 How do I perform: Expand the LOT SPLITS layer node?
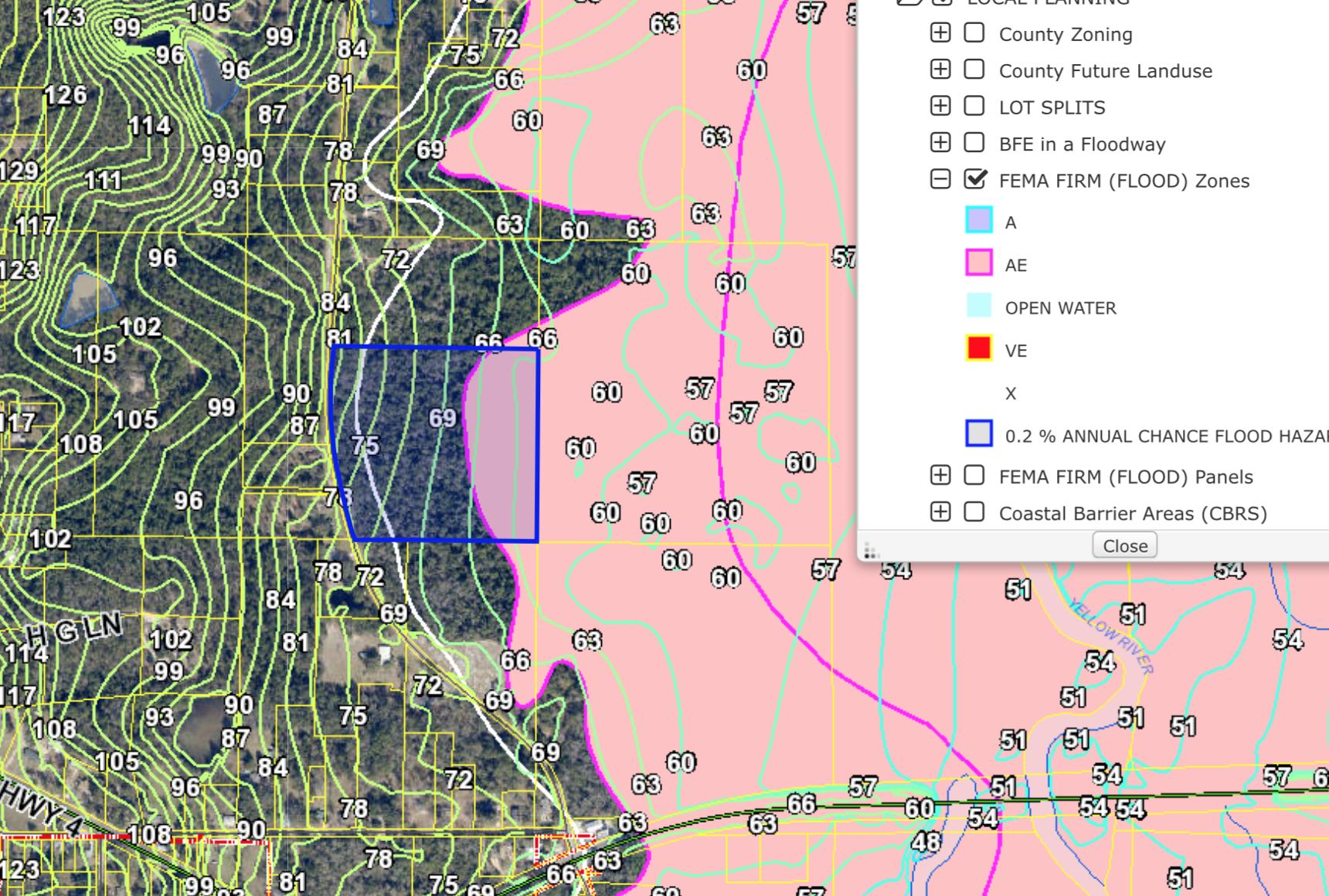pyautogui.click(x=940, y=106)
